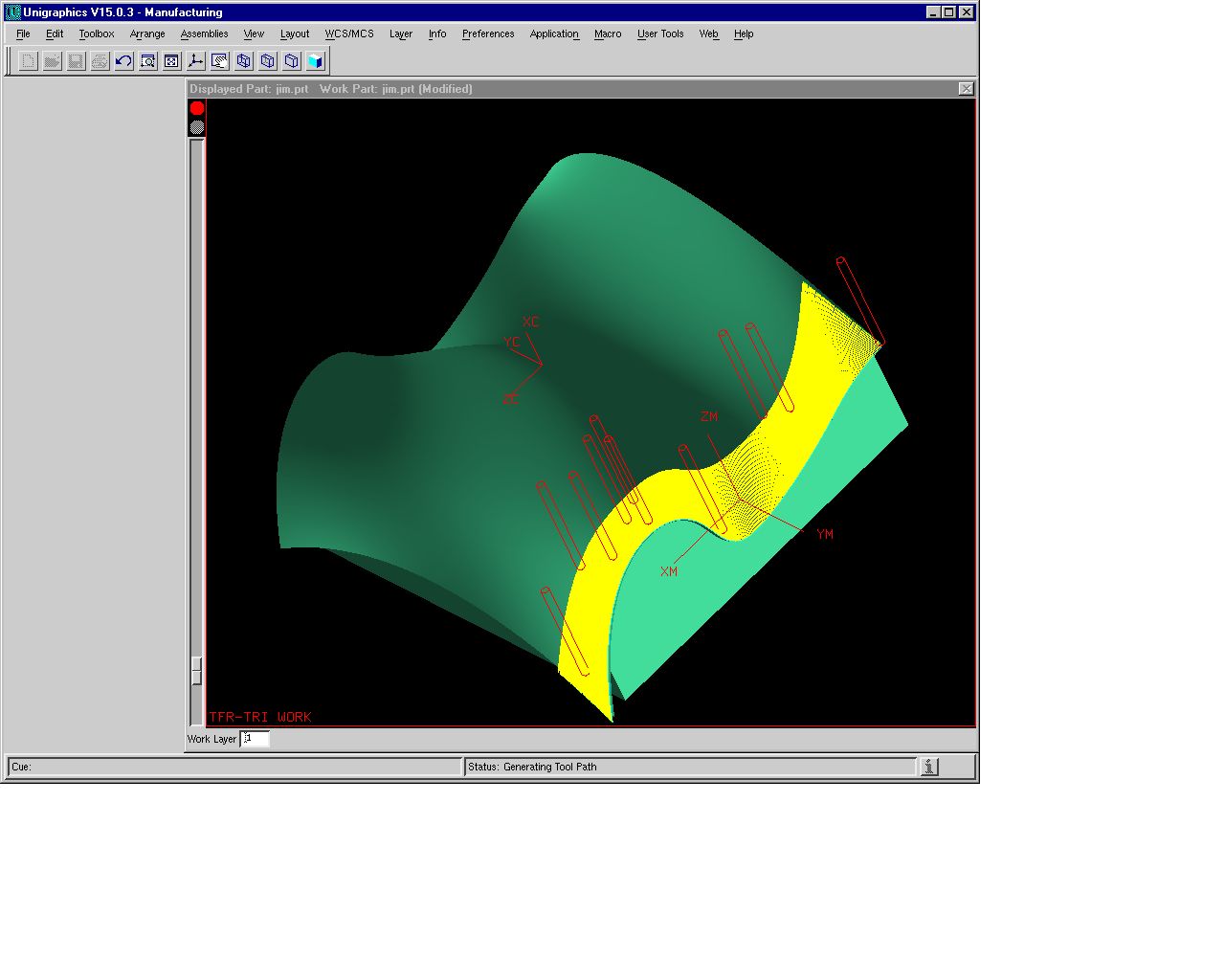The width and height of the screenshot is (1225, 980).
Task: Click the hidden-edge wireframe cube icon
Action: 268,61
